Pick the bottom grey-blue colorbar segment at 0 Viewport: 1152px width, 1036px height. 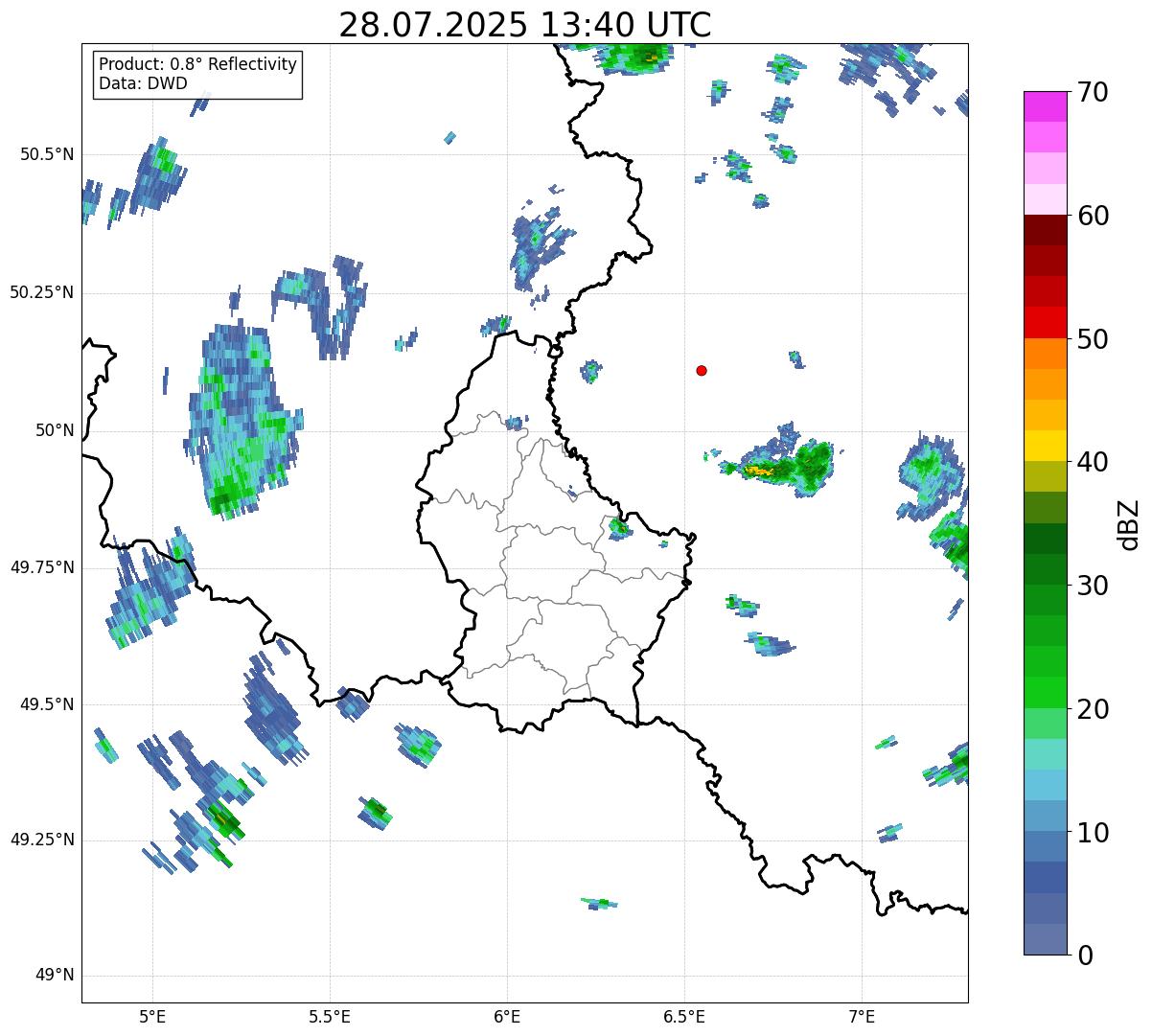pos(1045,939)
